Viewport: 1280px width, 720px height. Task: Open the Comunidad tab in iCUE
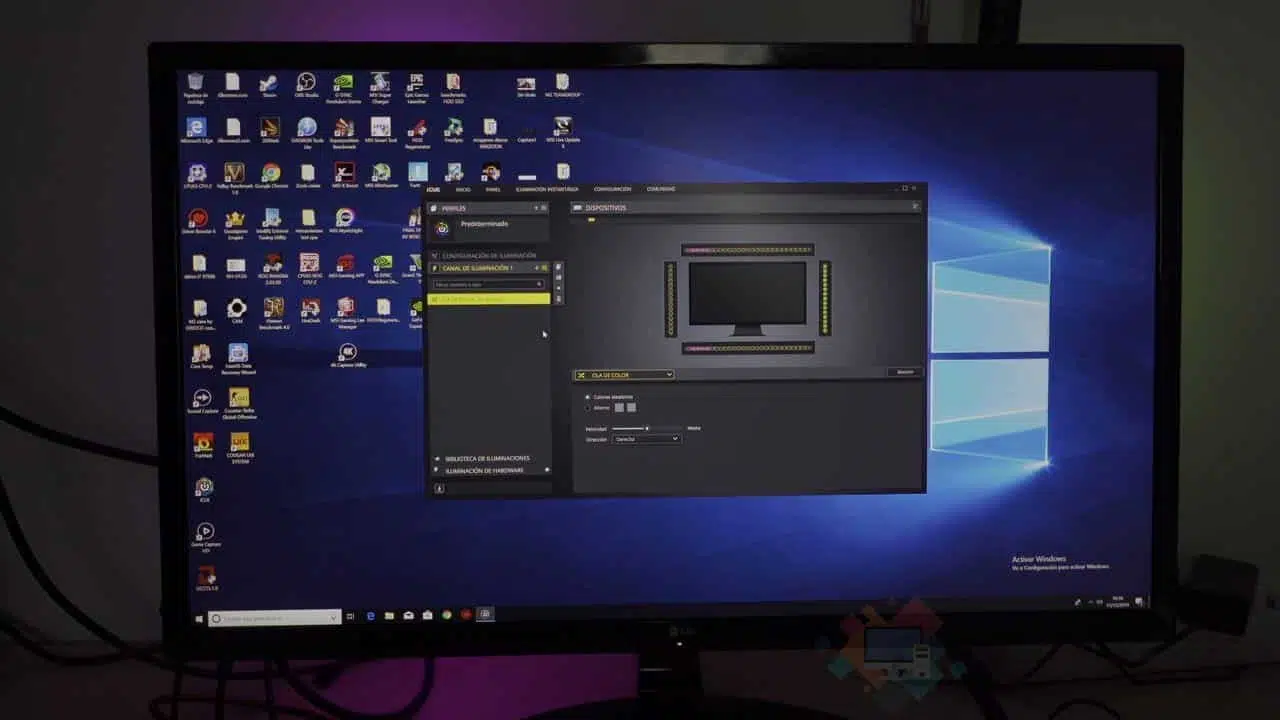tap(660, 189)
